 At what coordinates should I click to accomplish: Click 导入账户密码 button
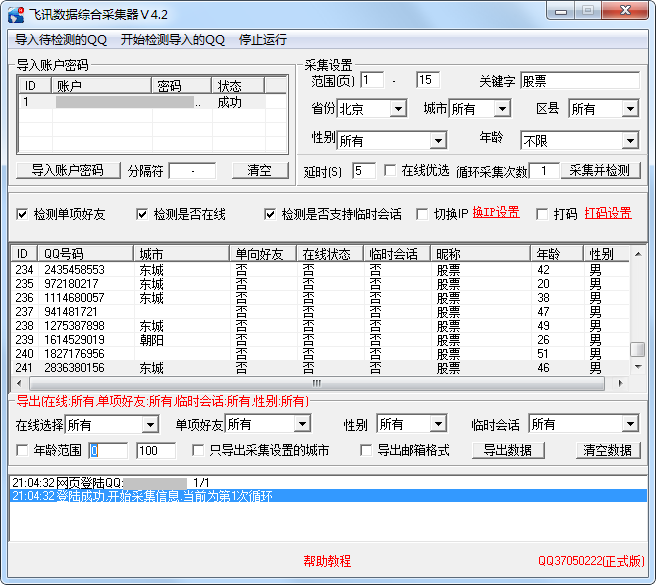point(67,170)
